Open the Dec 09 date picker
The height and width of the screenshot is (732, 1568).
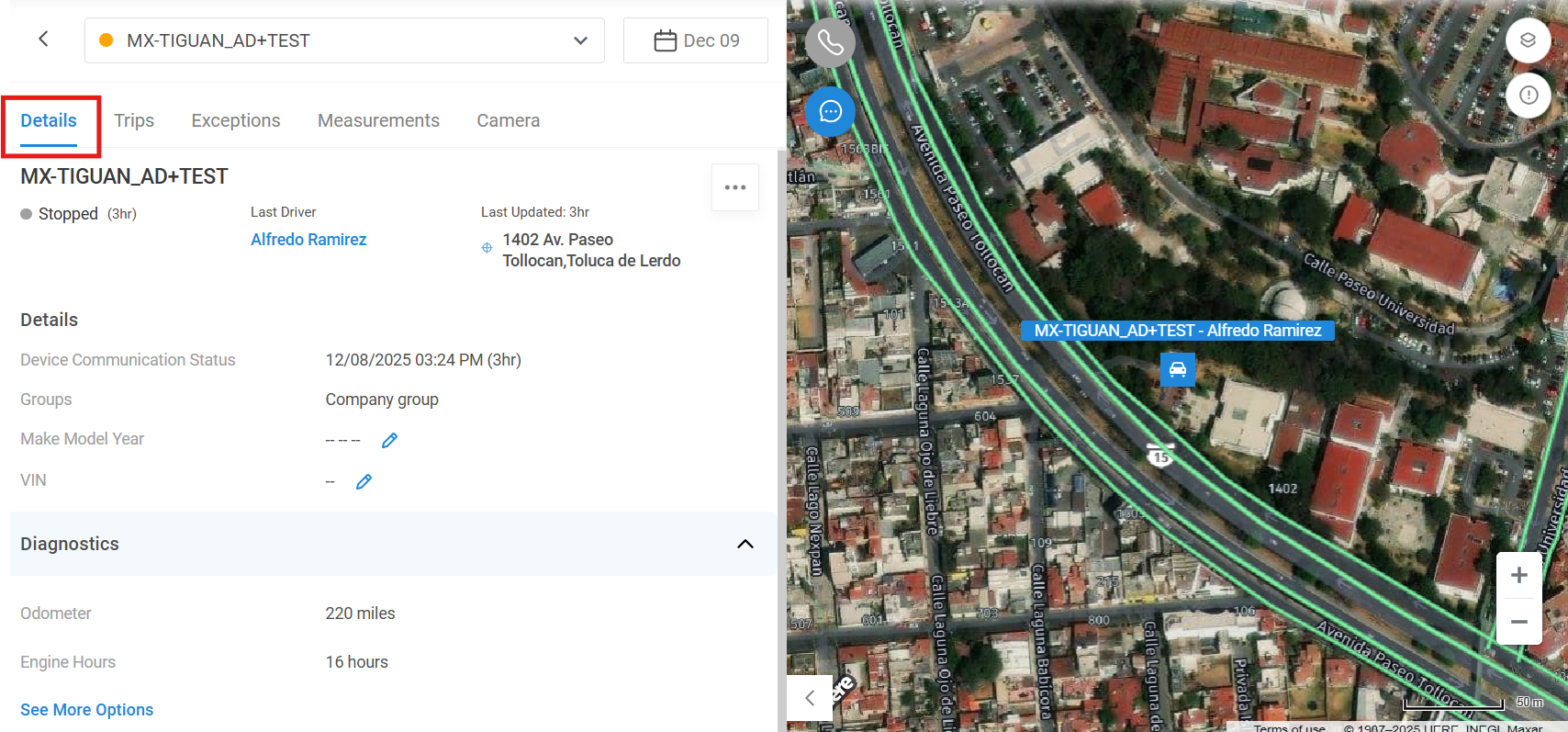click(696, 40)
